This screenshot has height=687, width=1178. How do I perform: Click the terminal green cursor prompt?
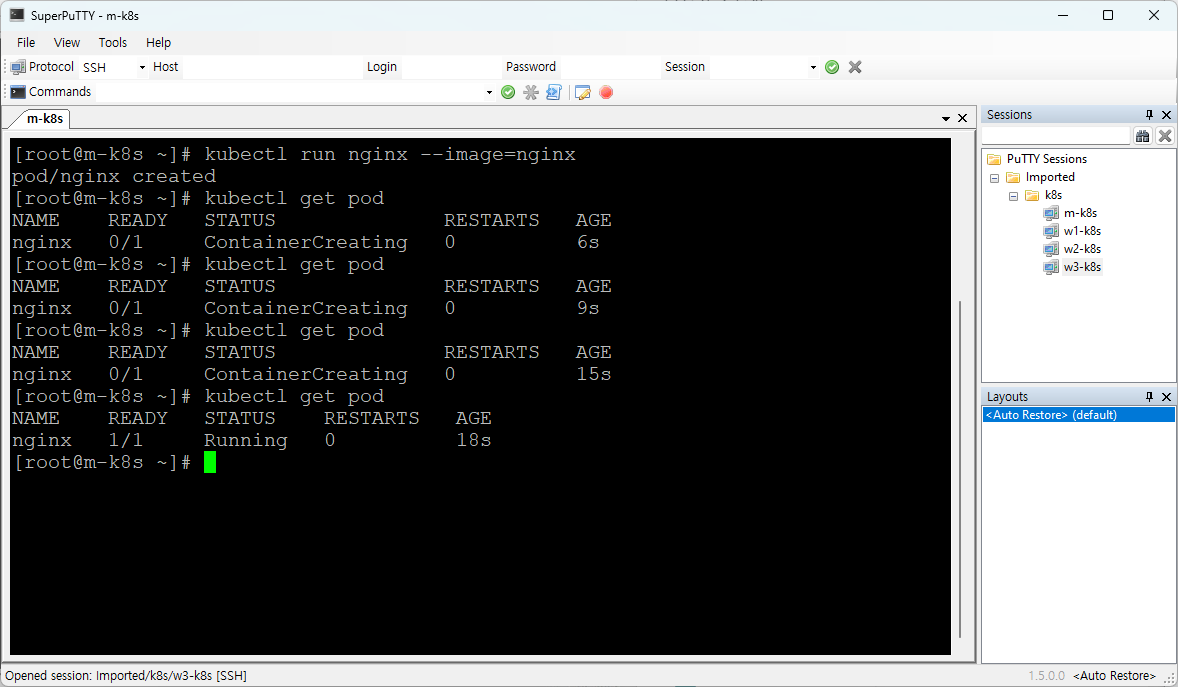point(210,462)
